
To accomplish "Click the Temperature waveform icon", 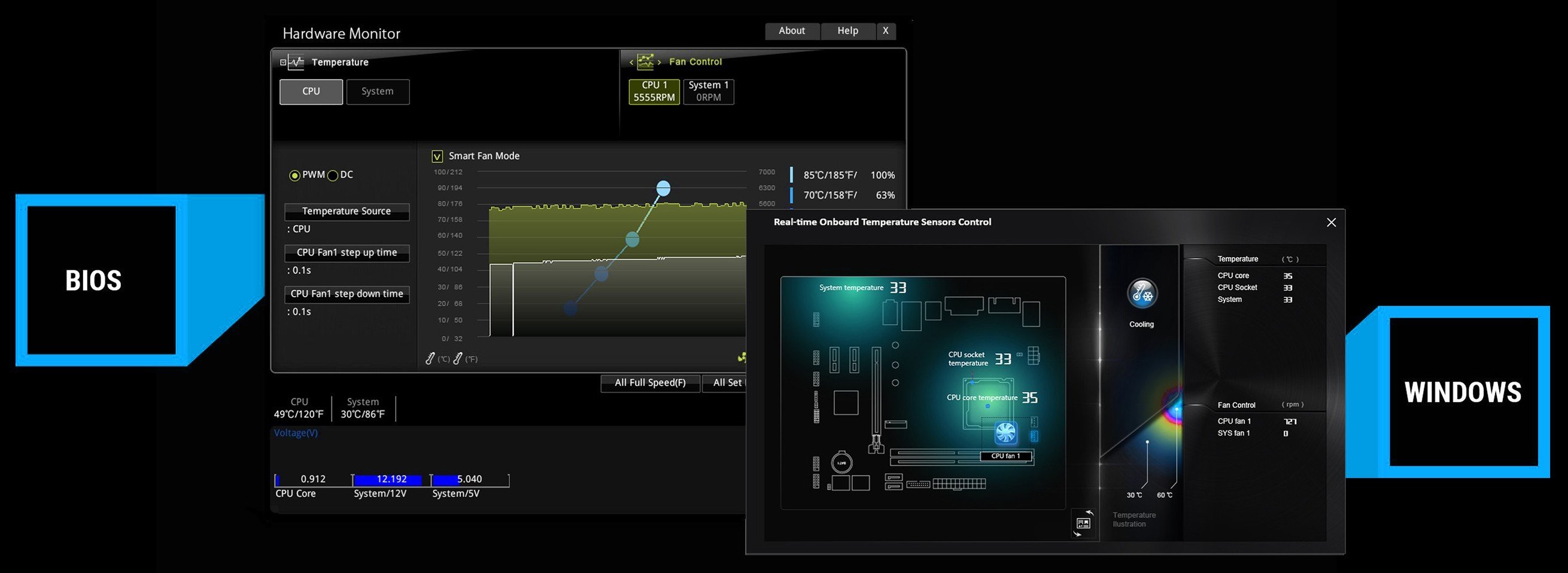I will point(296,62).
